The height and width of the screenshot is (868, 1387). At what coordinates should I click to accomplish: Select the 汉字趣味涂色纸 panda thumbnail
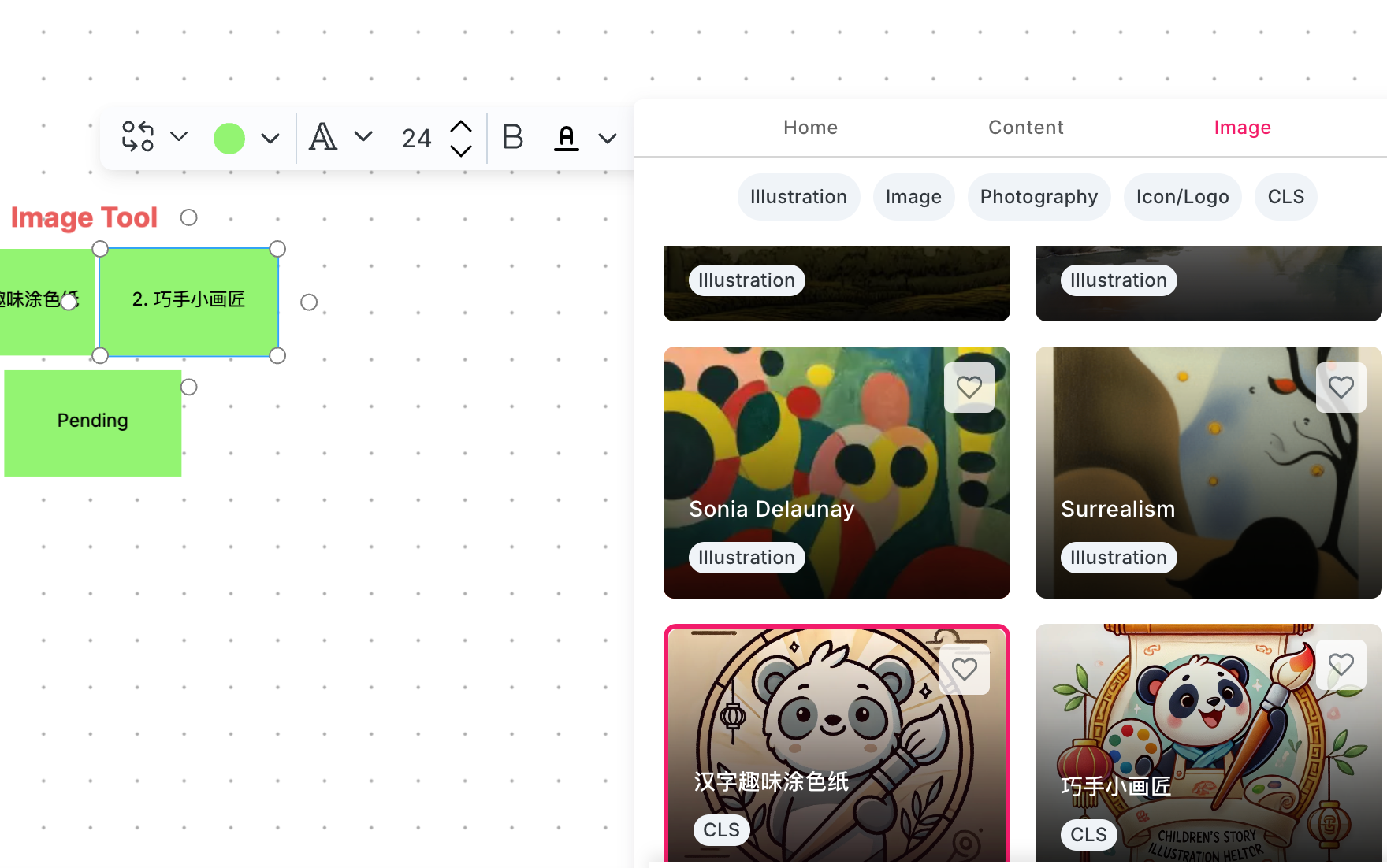pos(837,743)
